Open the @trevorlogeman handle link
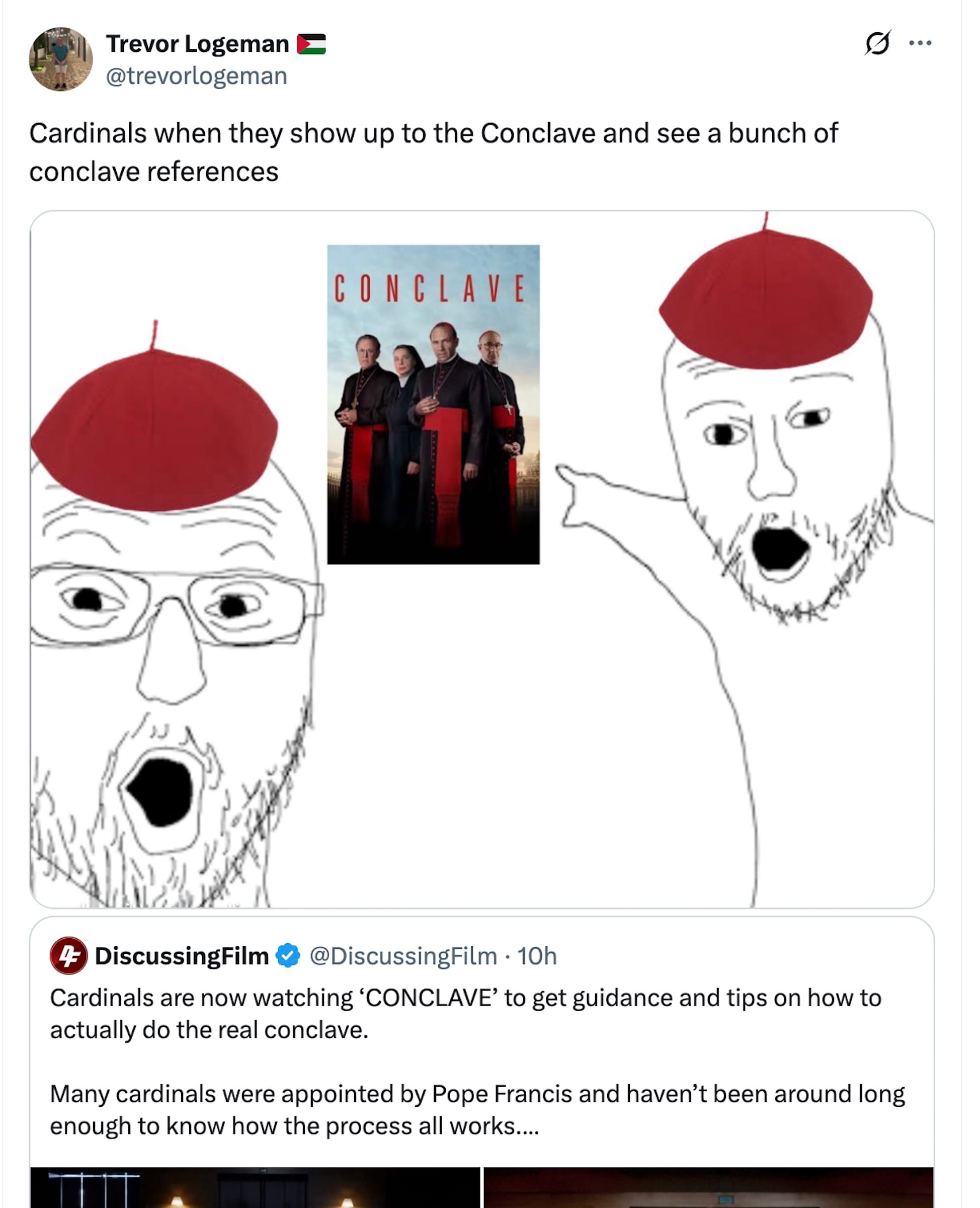This screenshot has height=1208, width=980. pos(196,76)
